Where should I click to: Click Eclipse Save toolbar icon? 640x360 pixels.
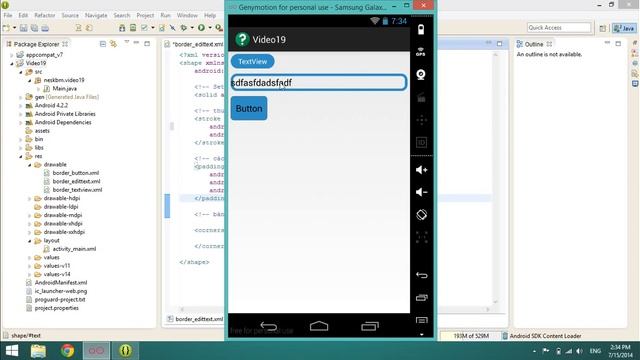(24, 28)
